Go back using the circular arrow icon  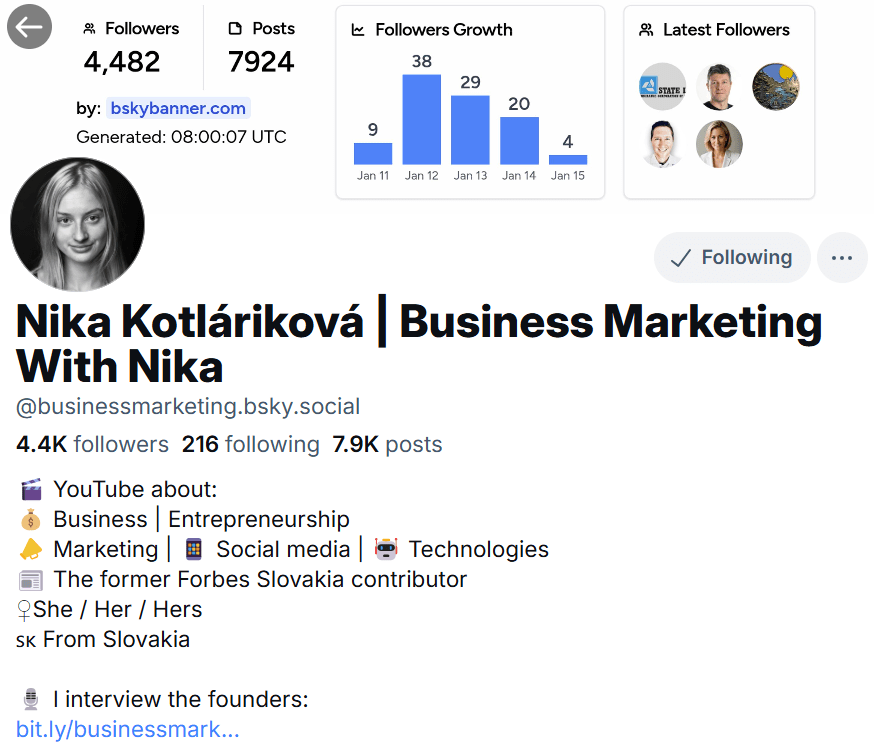pos(29,26)
